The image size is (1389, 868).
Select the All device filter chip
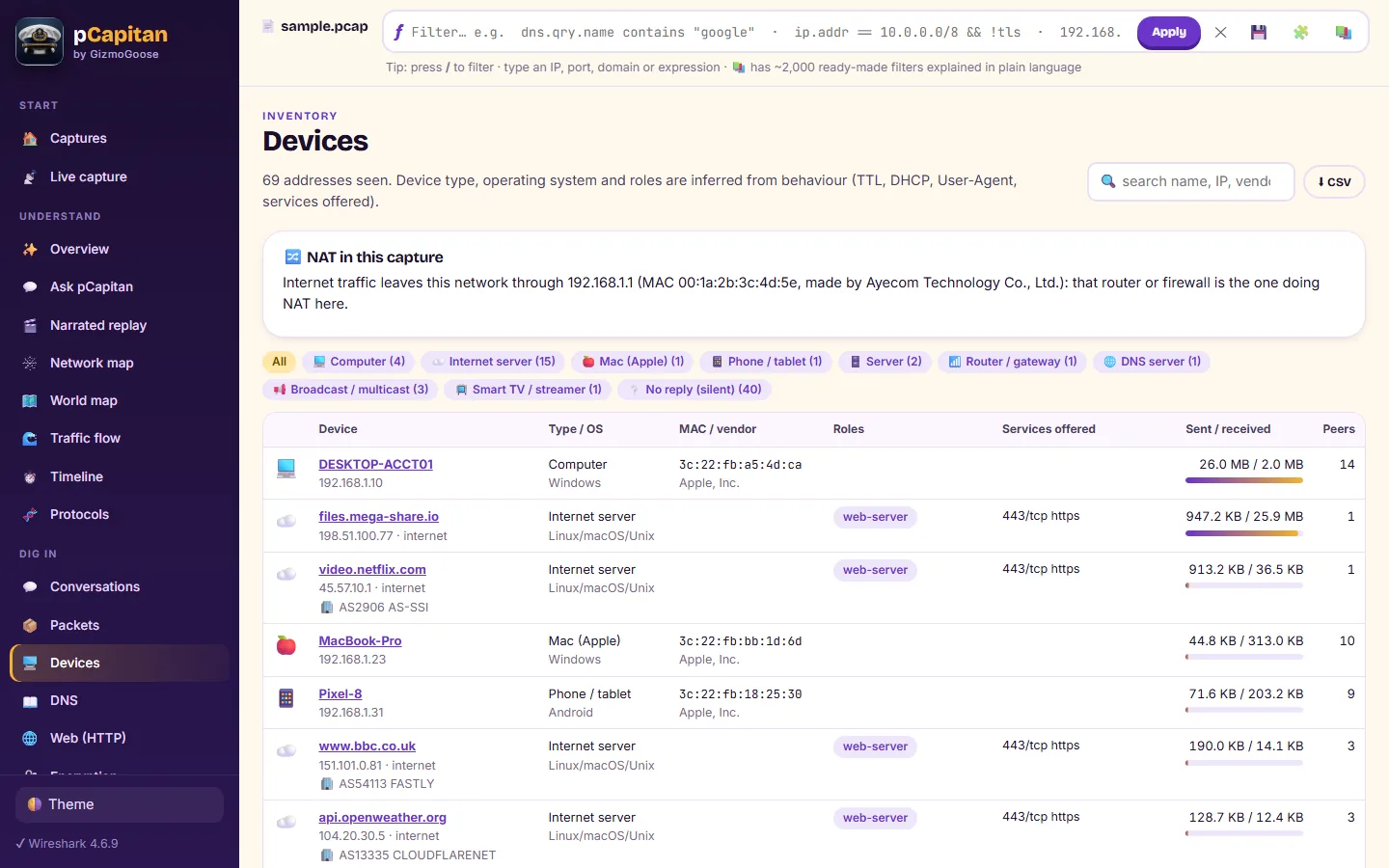[x=280, y=363]
